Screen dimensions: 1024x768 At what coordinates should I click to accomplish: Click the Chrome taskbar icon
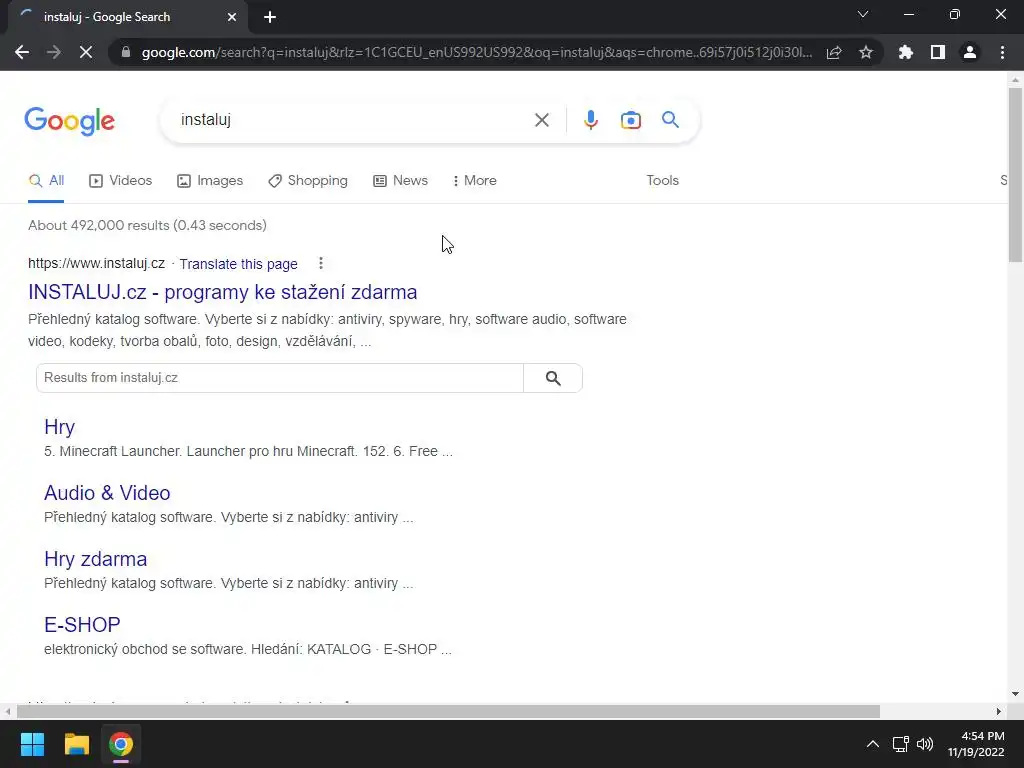tap(121, 744)
